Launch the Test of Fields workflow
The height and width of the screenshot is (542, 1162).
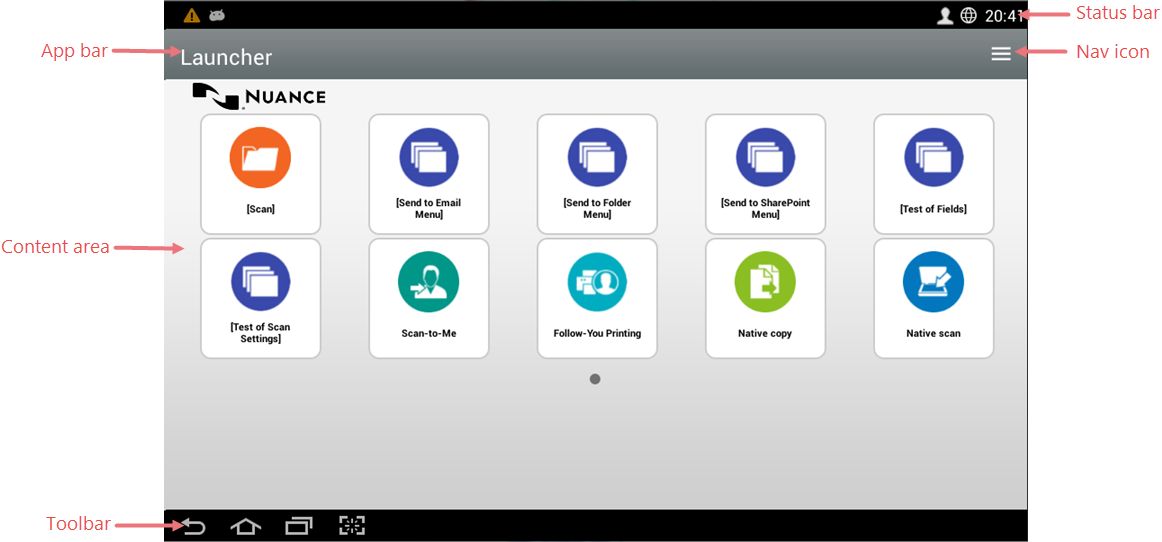click(x=933, y=173)
